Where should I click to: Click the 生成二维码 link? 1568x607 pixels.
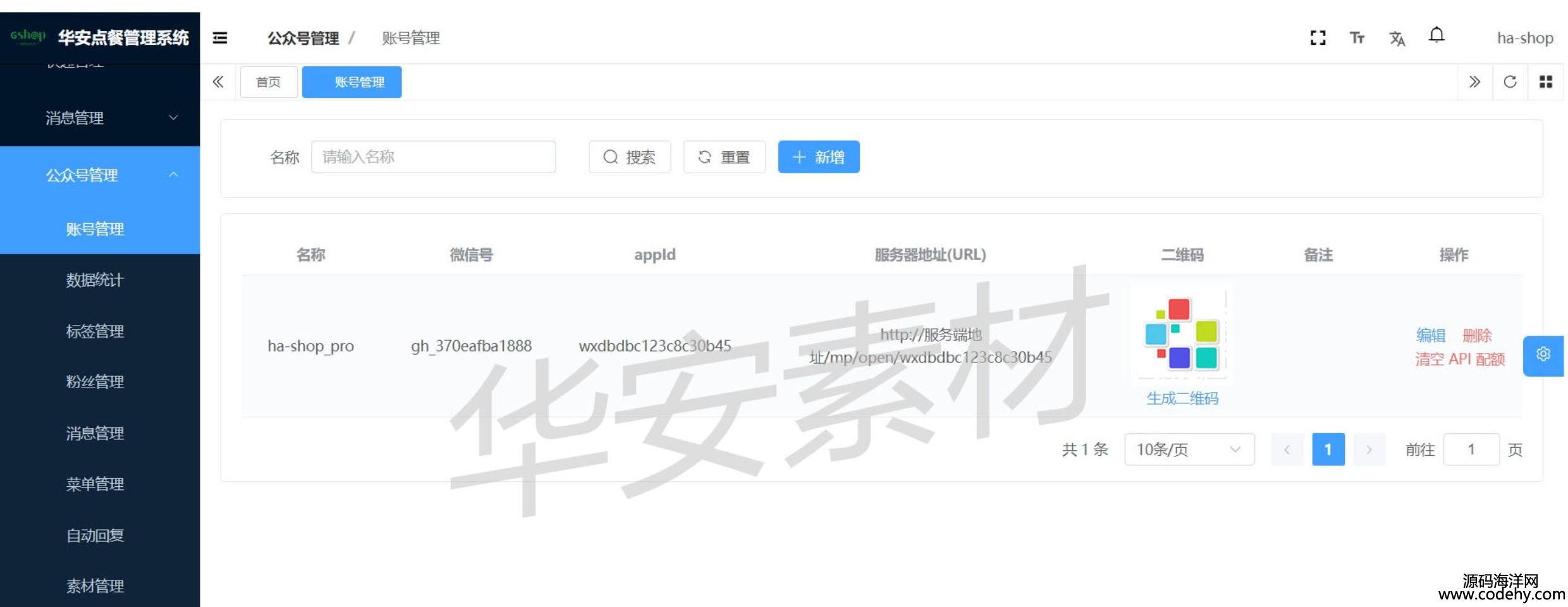point(1182,398)
